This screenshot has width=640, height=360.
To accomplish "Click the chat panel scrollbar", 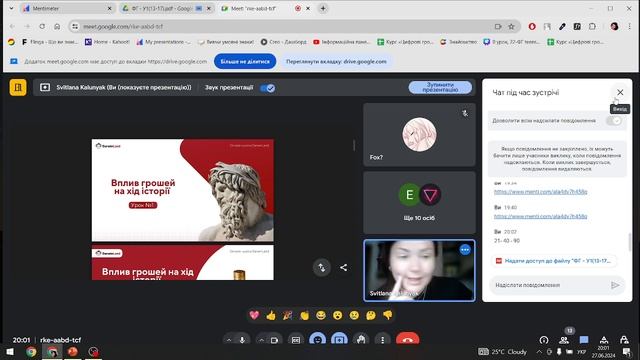I will (x=630, y=242).
